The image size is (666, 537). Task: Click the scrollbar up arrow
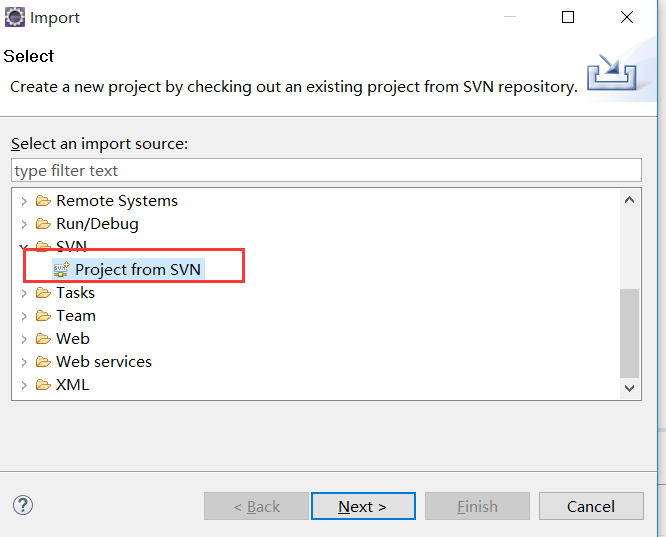click(630, 199)
